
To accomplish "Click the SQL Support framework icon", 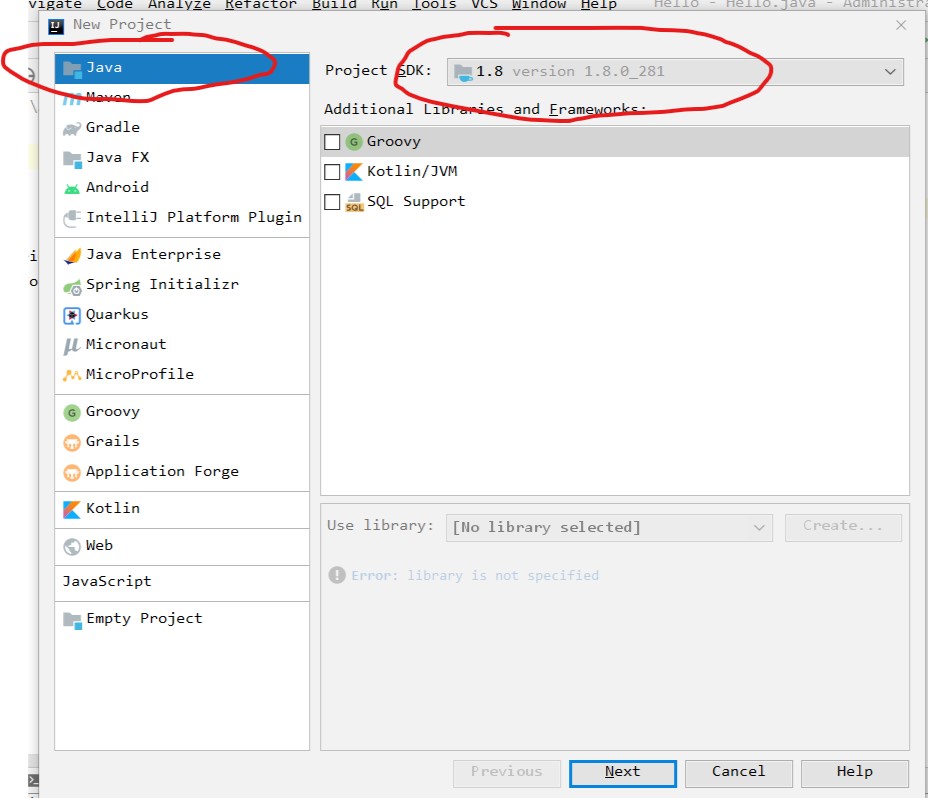I will click(x=354, y=202).
